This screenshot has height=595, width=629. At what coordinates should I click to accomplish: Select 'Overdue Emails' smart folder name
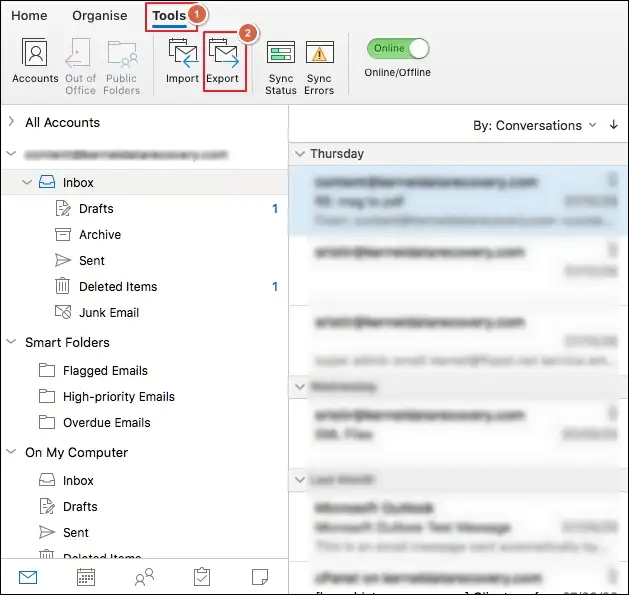coord(107,422)
